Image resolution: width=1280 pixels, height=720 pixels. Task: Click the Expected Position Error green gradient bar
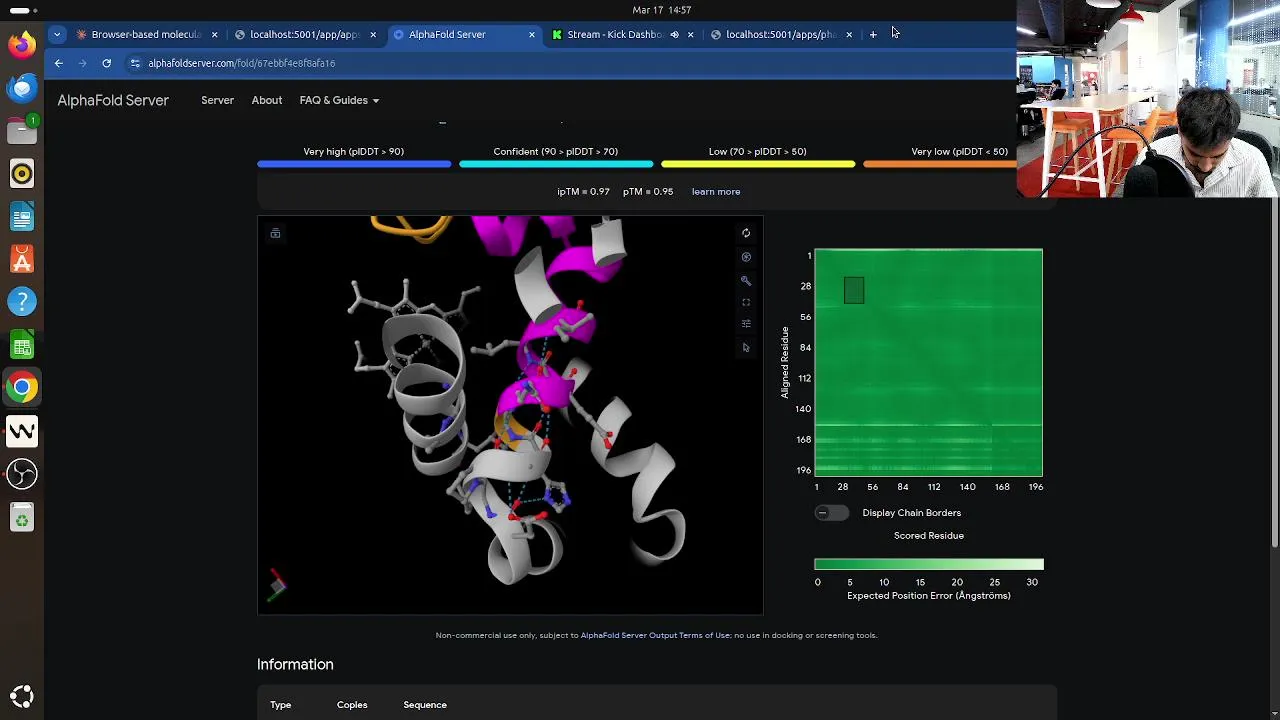click(929, 565)
